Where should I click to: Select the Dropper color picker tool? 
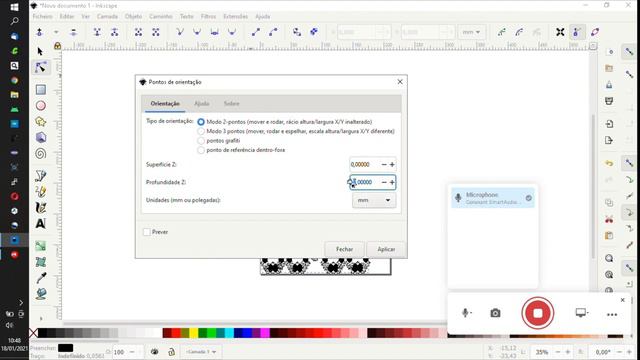click(x=40, y=278)
